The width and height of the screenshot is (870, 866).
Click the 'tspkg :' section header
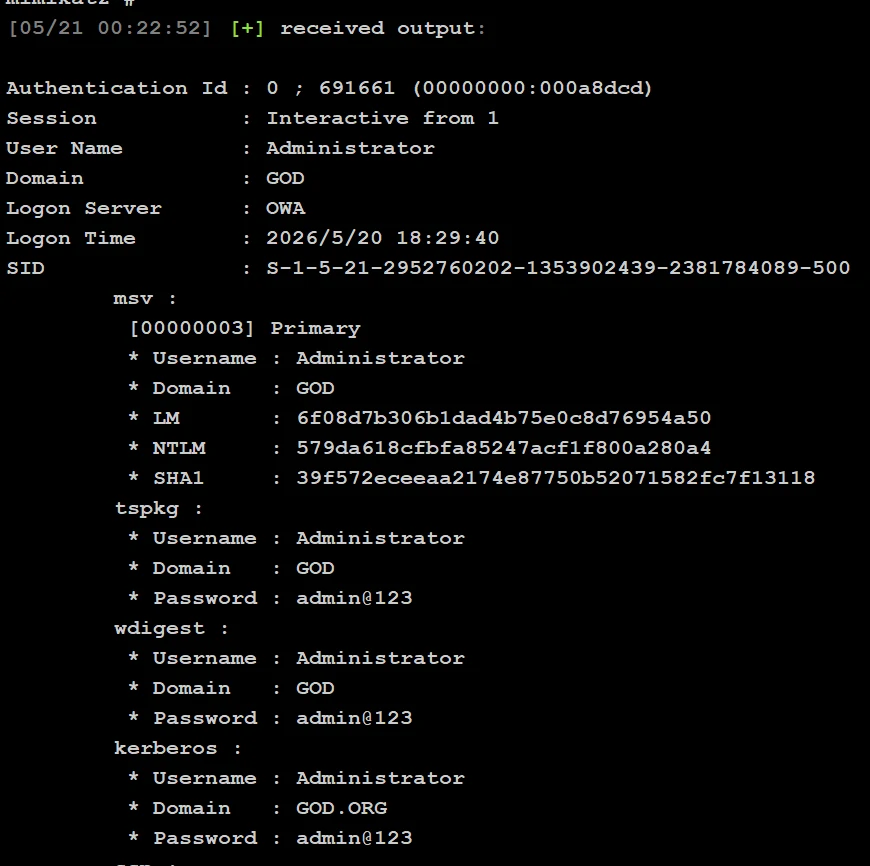click(x=159, y=509)
